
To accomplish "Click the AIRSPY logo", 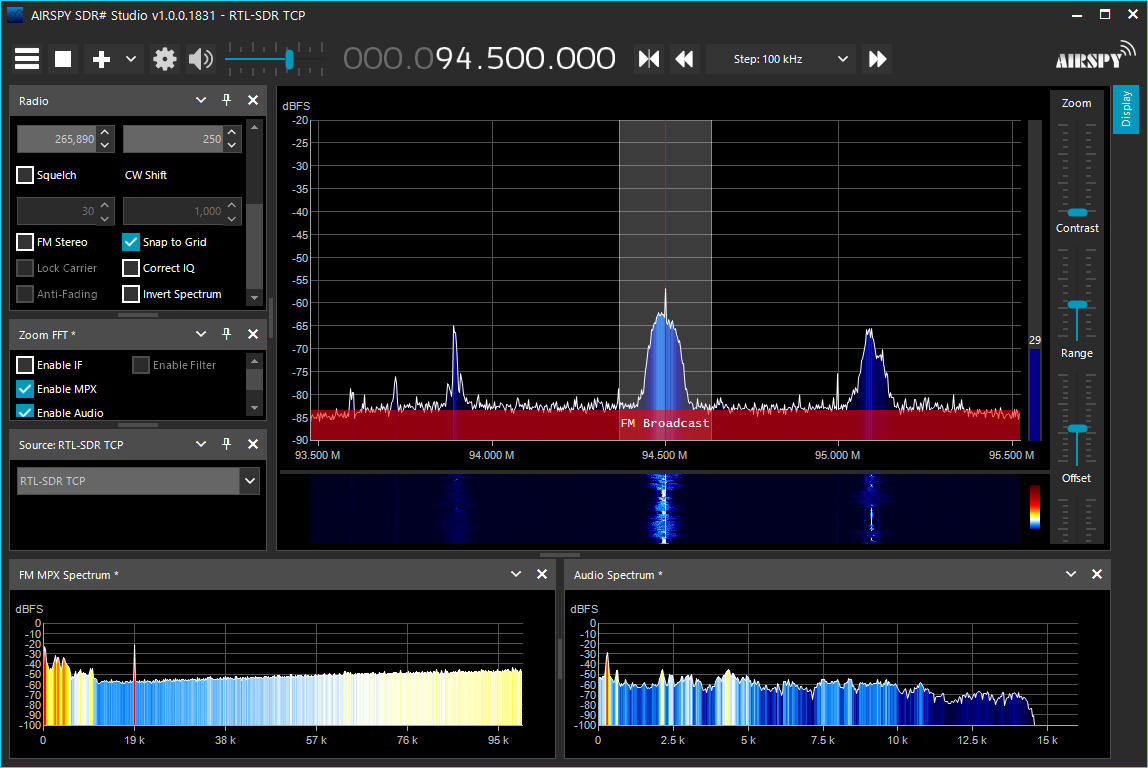I will click(x=1095, y=56).
